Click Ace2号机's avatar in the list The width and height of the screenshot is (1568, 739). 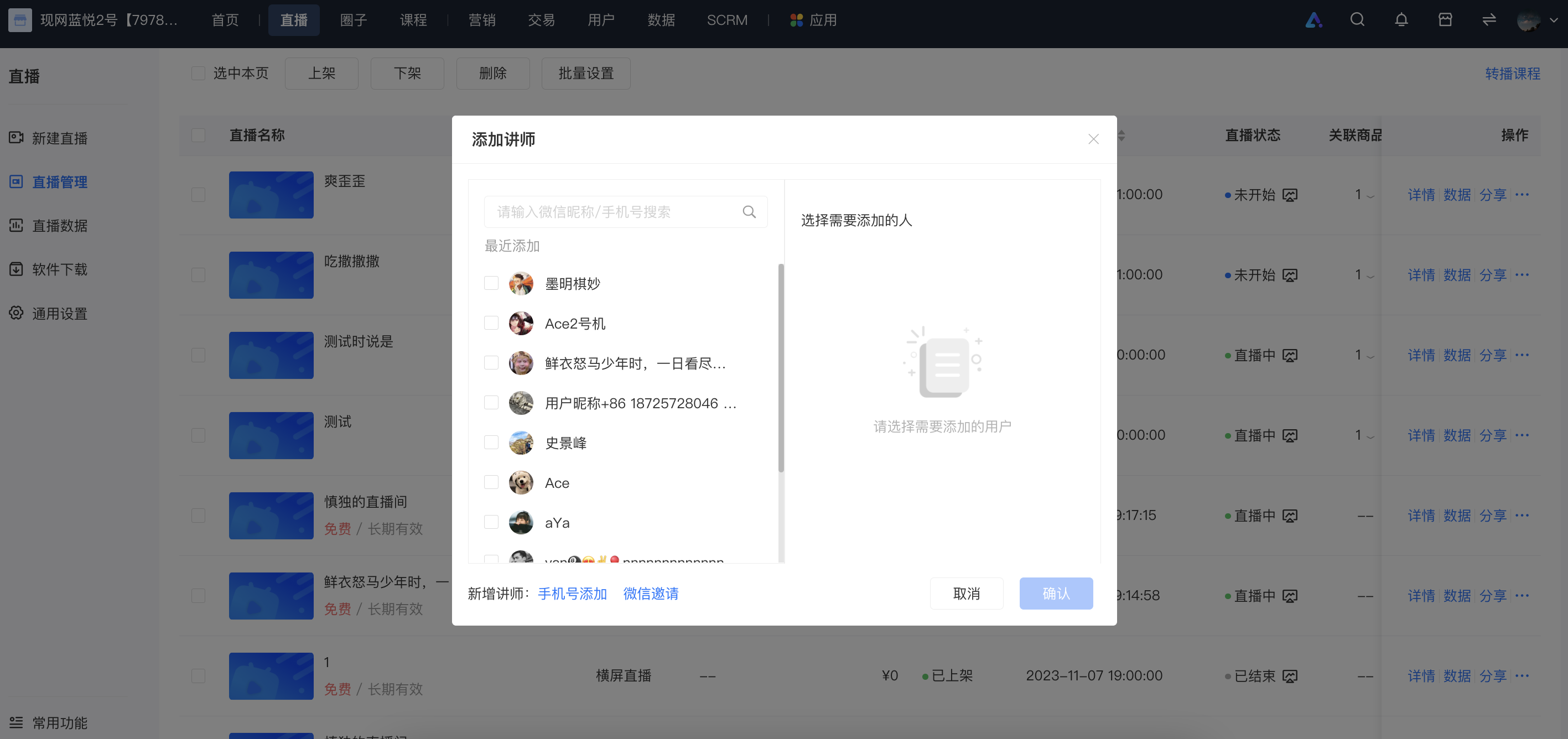(521, 323)
